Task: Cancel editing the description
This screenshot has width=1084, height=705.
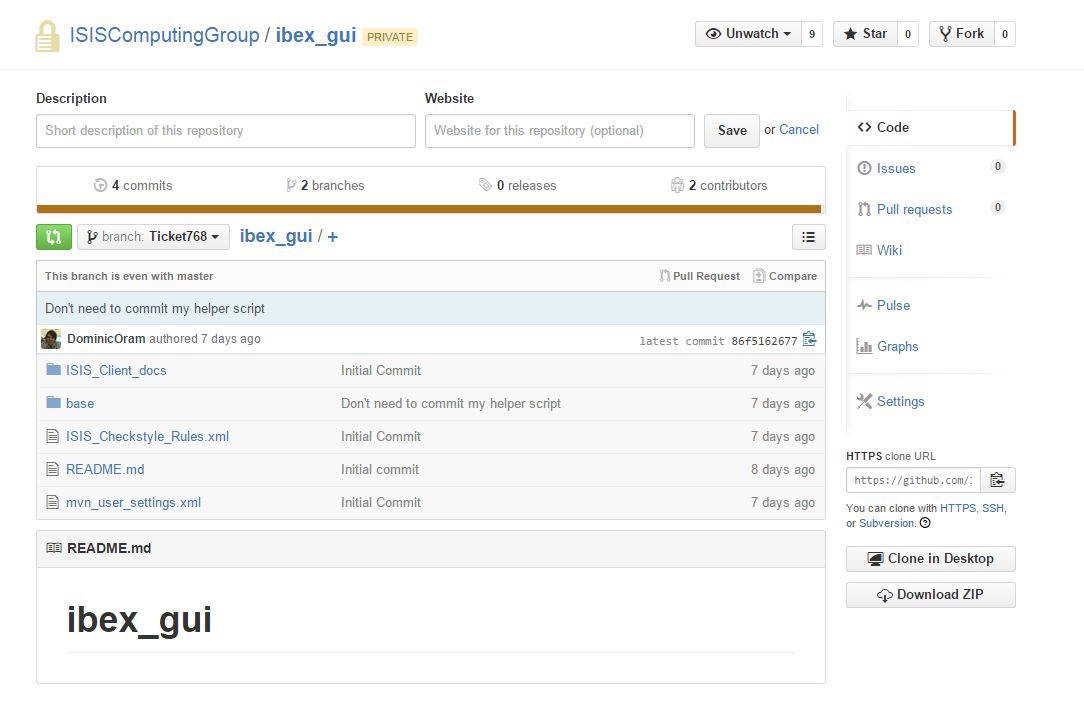Action: click(799, 129)
